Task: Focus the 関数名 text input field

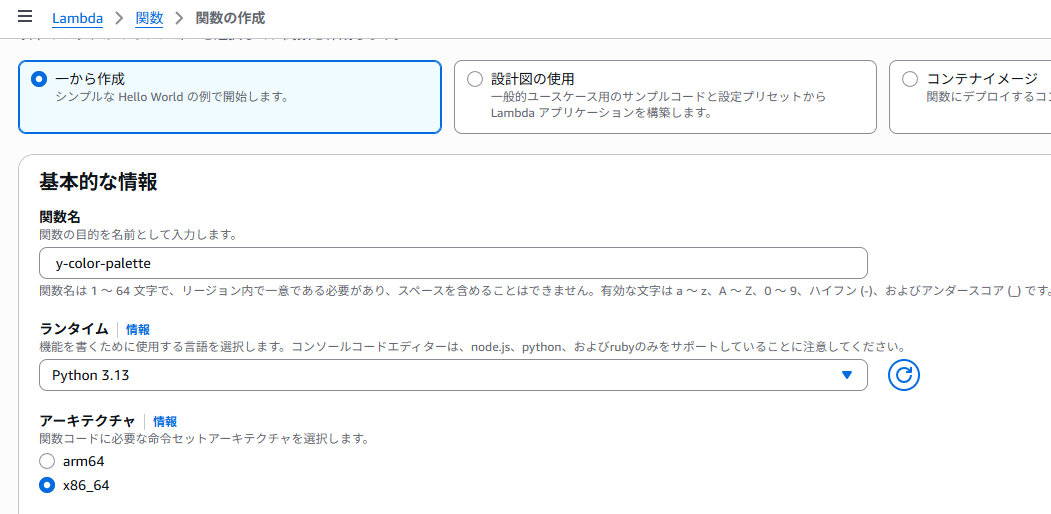Action: [x=452, y=263]
